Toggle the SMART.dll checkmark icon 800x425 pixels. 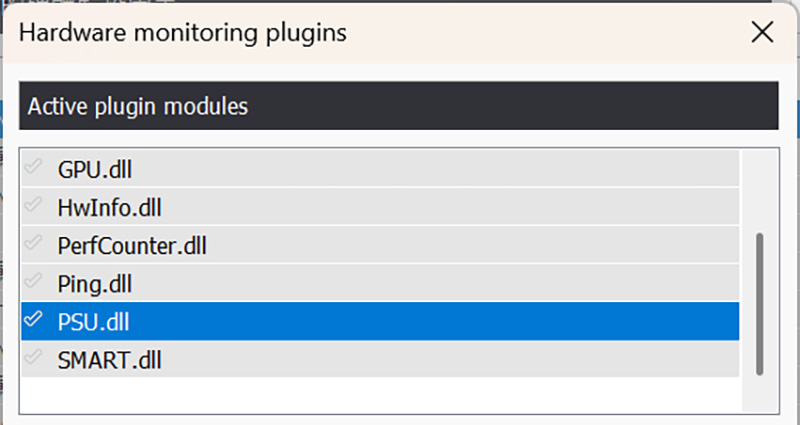click(33, 358)
